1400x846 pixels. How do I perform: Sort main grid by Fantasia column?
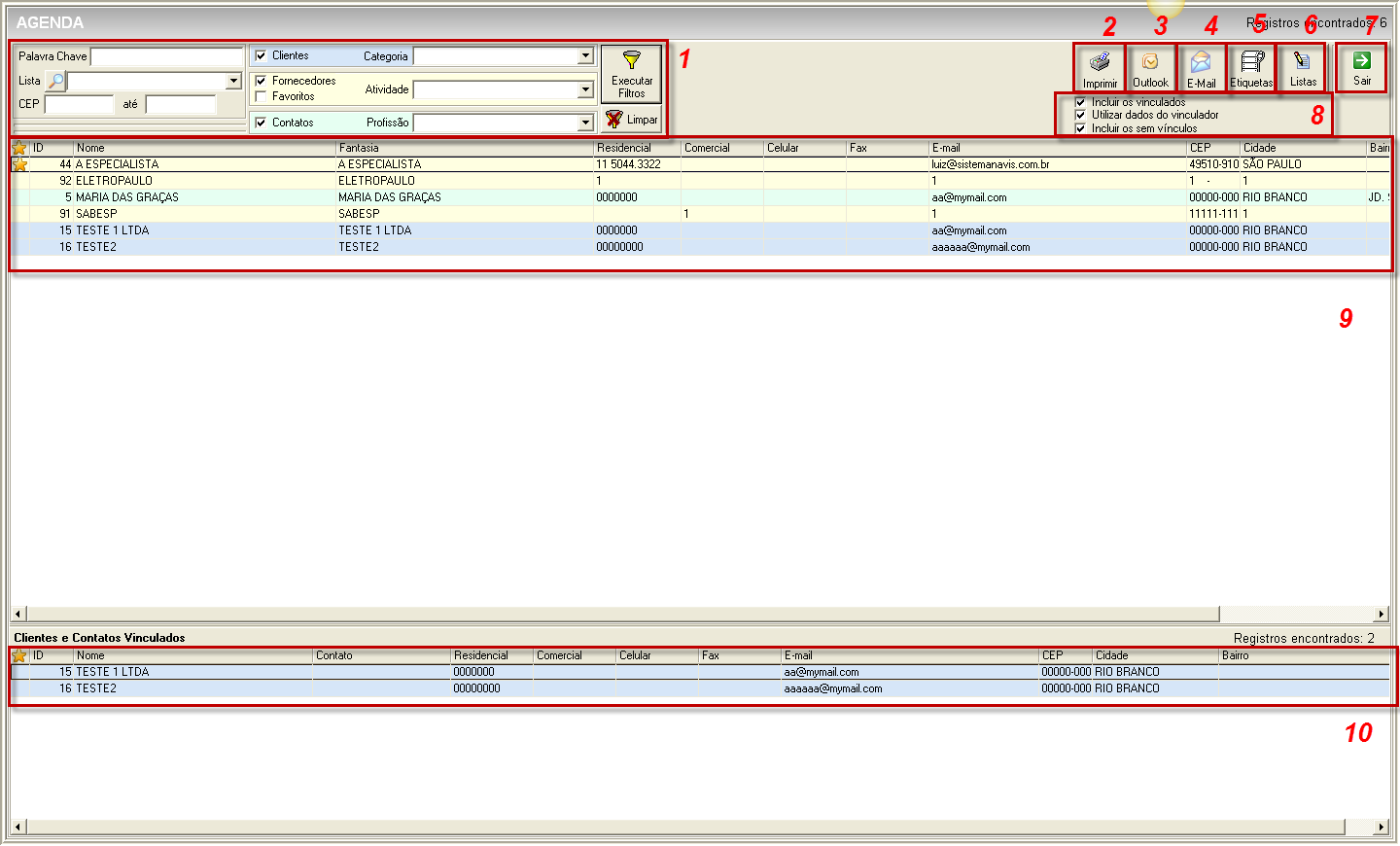465,148
